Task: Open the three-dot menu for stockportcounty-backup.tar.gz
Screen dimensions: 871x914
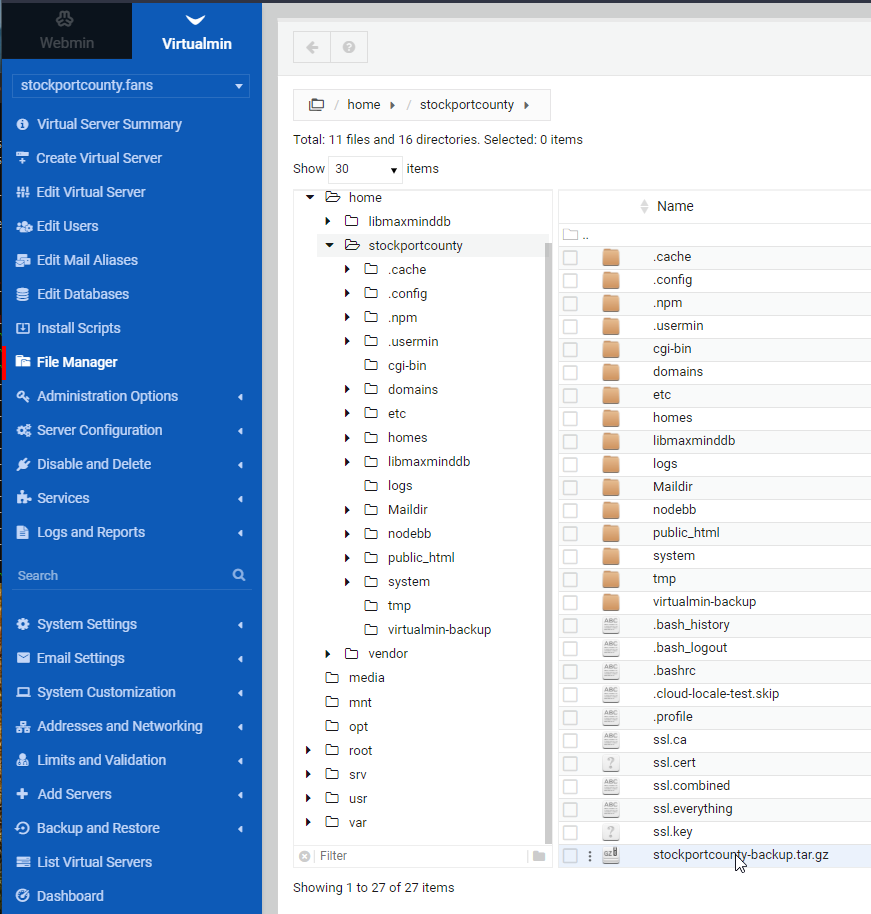Action: pyautogui.click(x=590, y=855)
